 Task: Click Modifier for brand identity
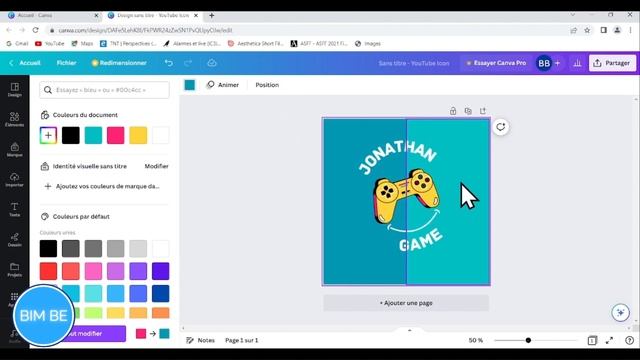[156, 166]
